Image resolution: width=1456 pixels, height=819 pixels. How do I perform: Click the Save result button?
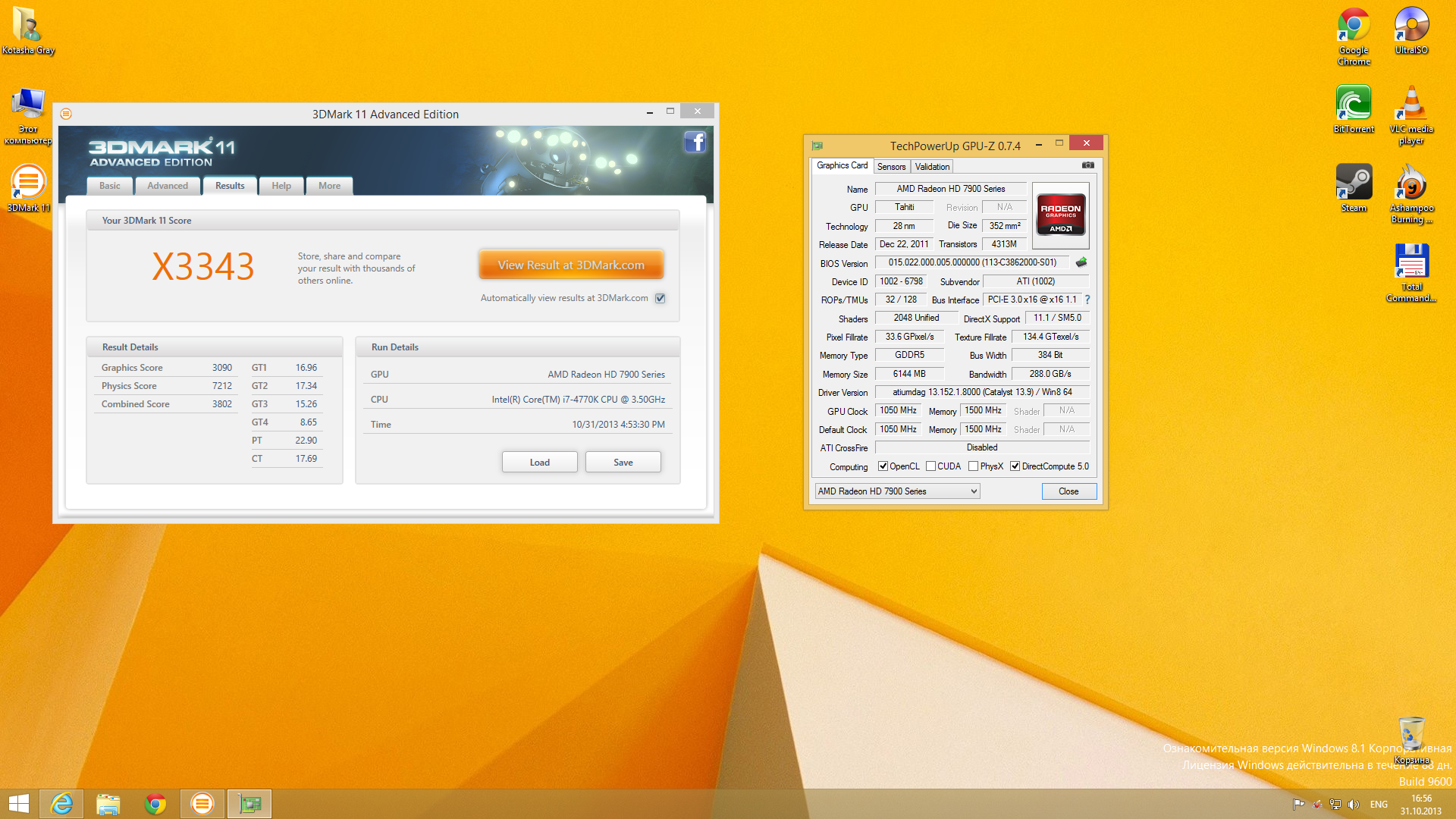pos(623,462)
